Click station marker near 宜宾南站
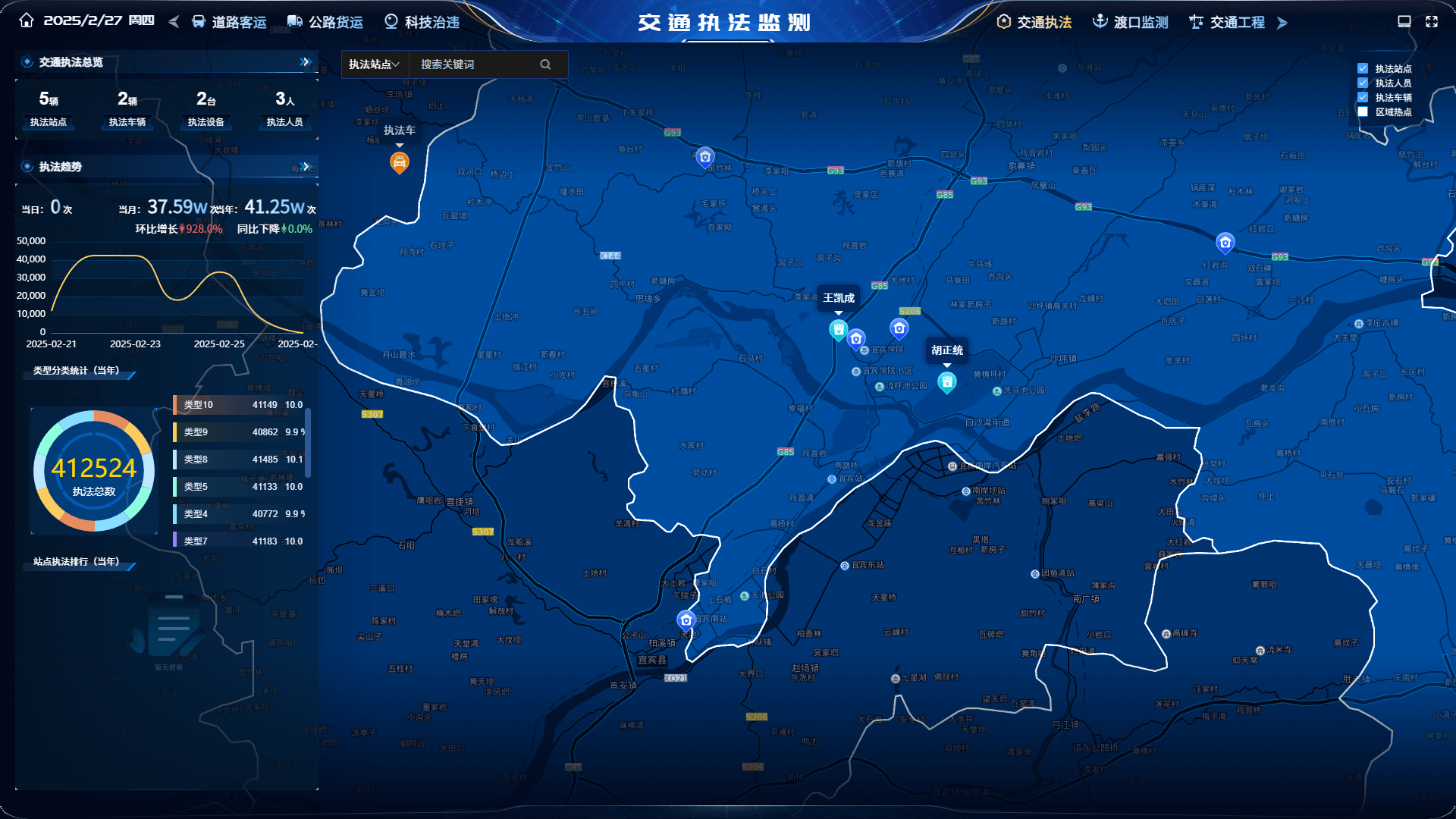The height and width of the screenshot is (819, 1456). point(686,620)
